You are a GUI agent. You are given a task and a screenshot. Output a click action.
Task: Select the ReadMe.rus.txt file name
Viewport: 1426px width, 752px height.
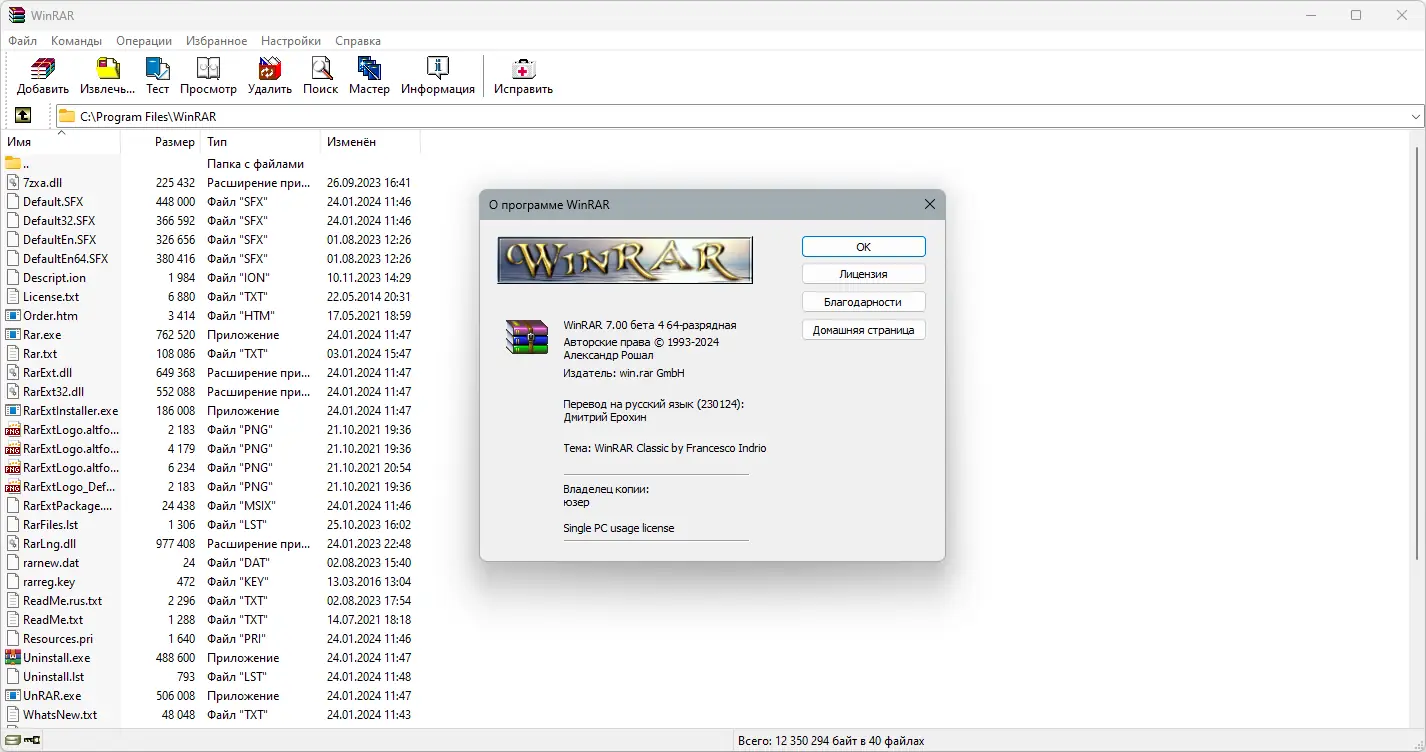pos(62,601)
